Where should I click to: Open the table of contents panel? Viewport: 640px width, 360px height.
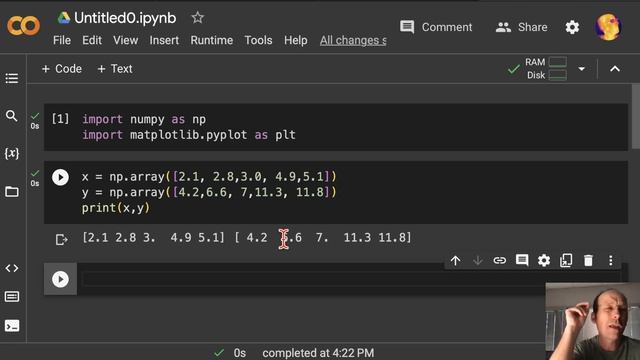pyautogui.click(x=12, y=78)
